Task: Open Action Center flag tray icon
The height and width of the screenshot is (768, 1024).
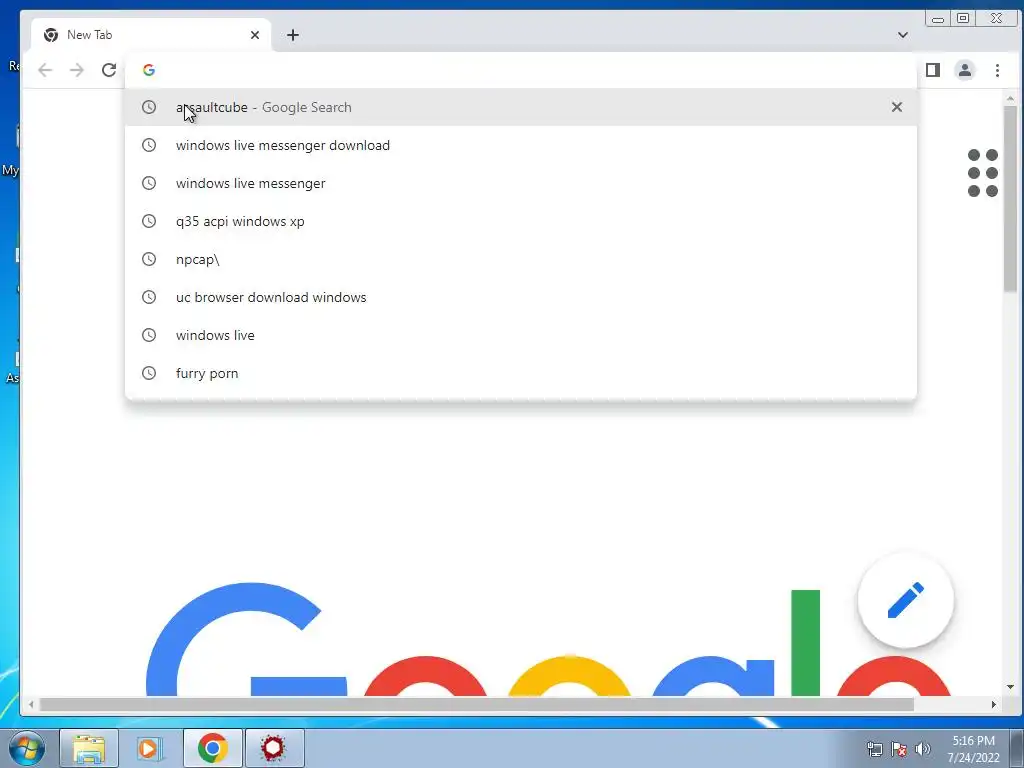Action: coord(899,749)
